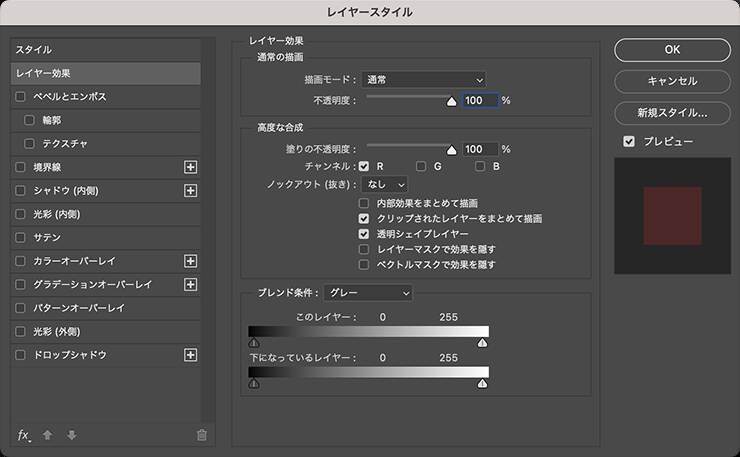Open the ノックアウト (抜き) dropdown
Viewport: 740px width, 457px height.
pyautogui.click(x=384, y=184)
